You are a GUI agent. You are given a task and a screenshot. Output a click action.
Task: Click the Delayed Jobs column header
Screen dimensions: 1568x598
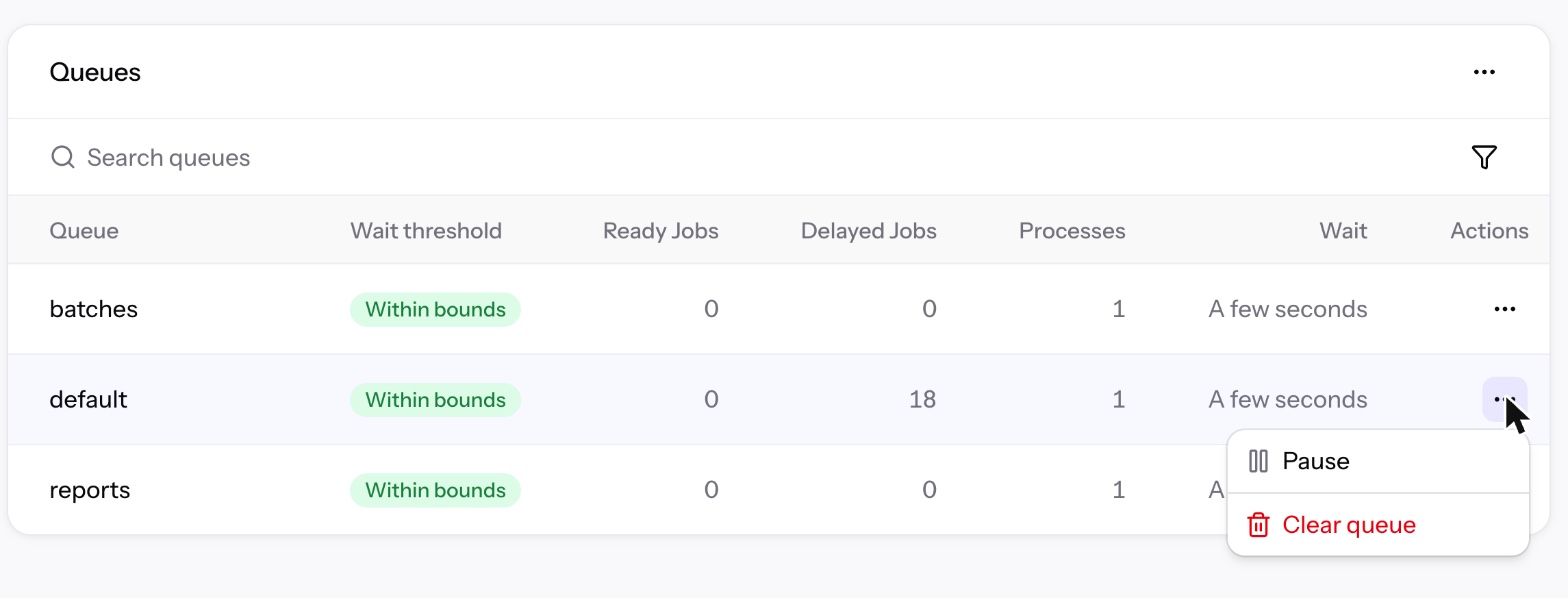tap(869, 231)
